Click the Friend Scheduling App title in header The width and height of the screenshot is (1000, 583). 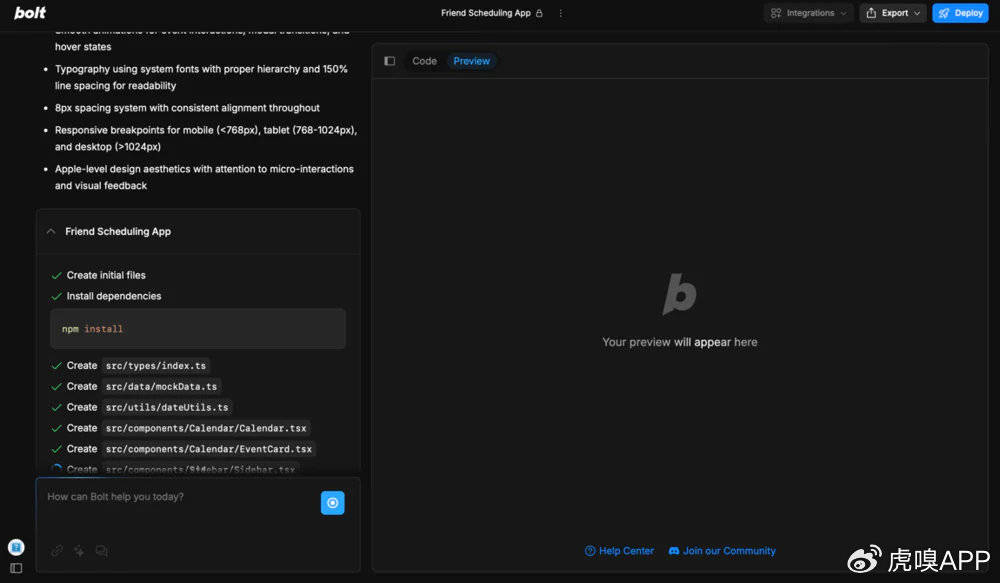(x=485, y=13)
